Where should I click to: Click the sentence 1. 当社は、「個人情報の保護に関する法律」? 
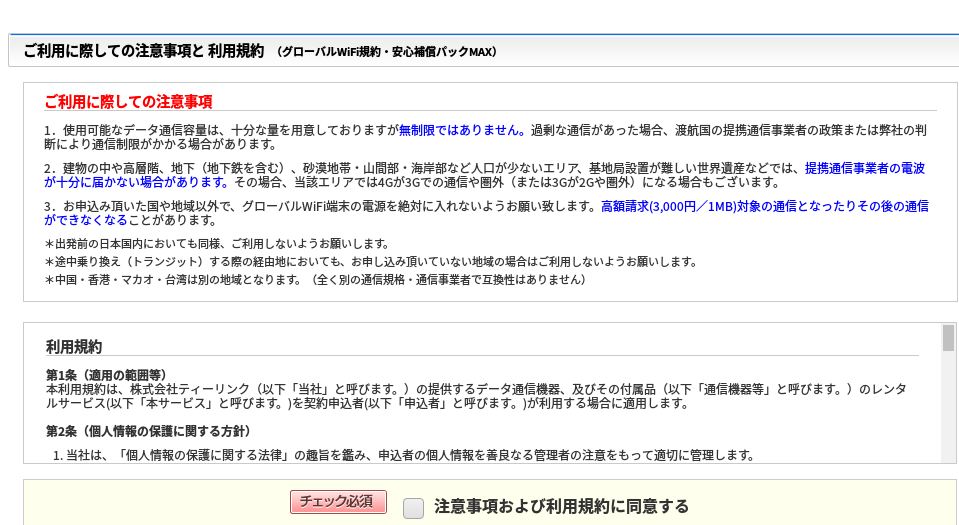pos(404,455)
